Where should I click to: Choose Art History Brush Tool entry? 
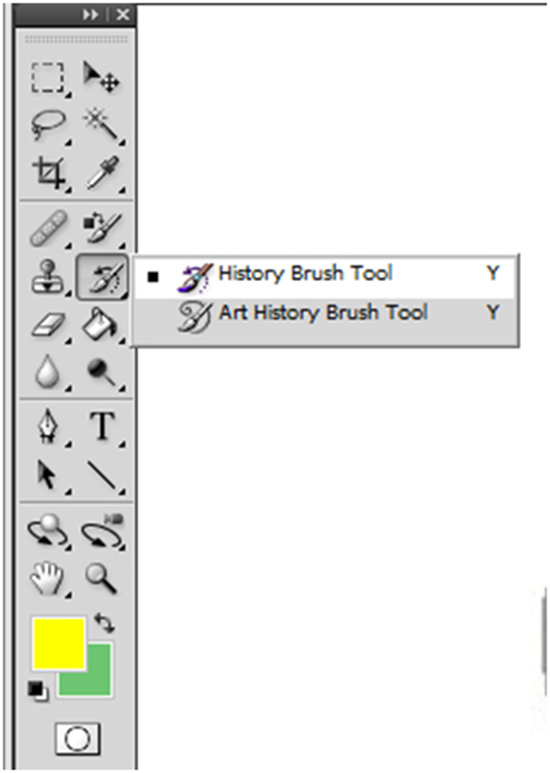325,314
